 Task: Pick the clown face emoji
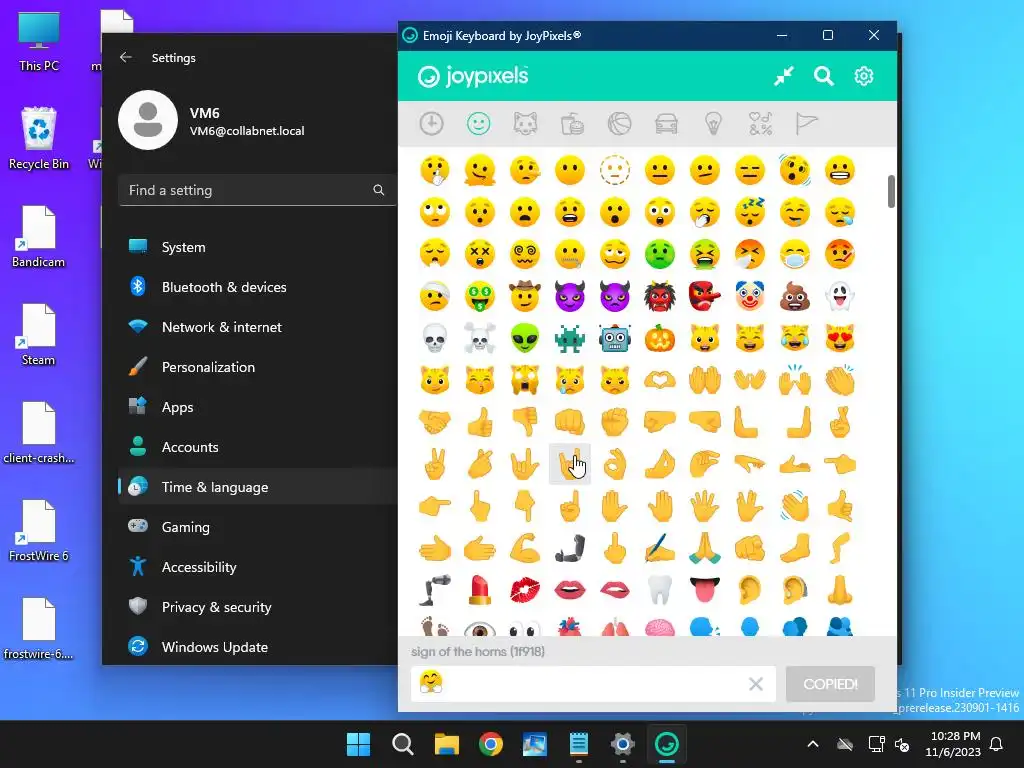[x=750, y=296]
